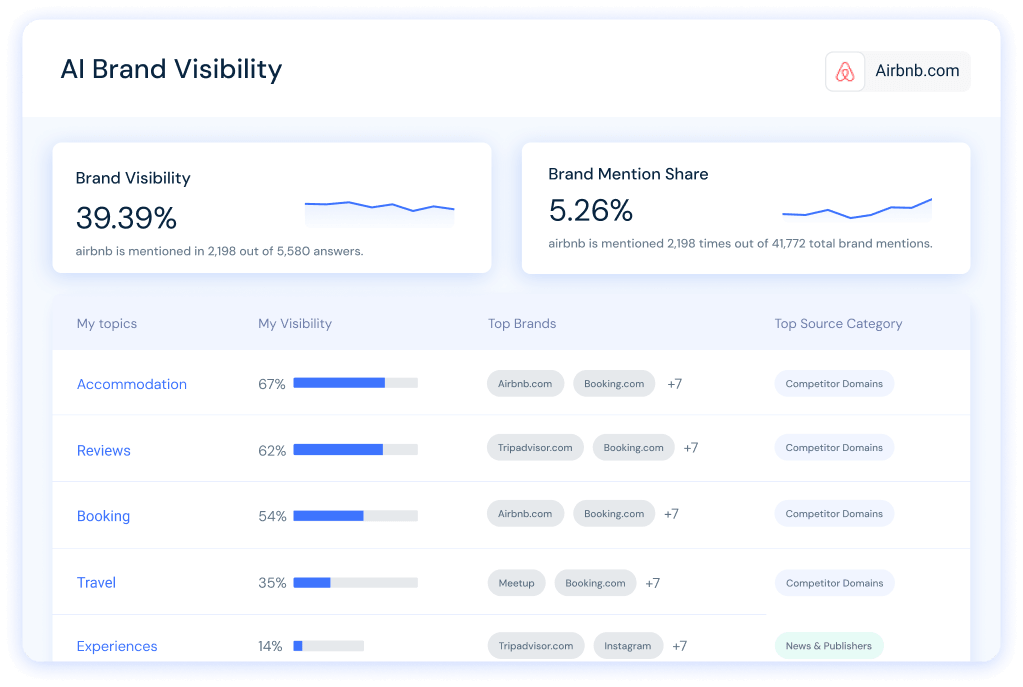Viewport: 1023px width, 687px height.
Task: Click the AI Brand Visibility heading
Action: coord(172,69)
